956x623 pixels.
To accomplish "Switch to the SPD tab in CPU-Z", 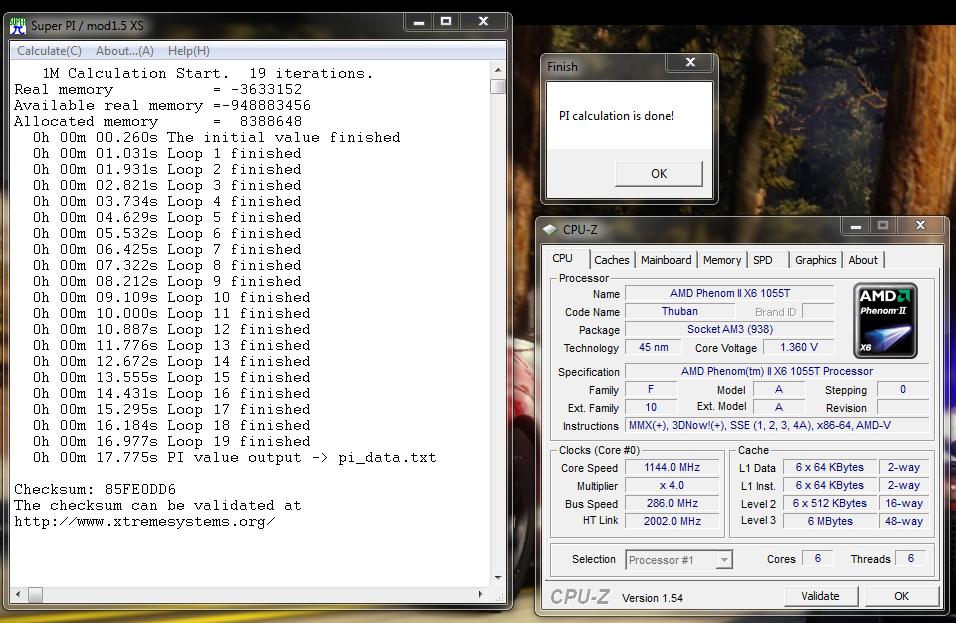I will [763, 260].
